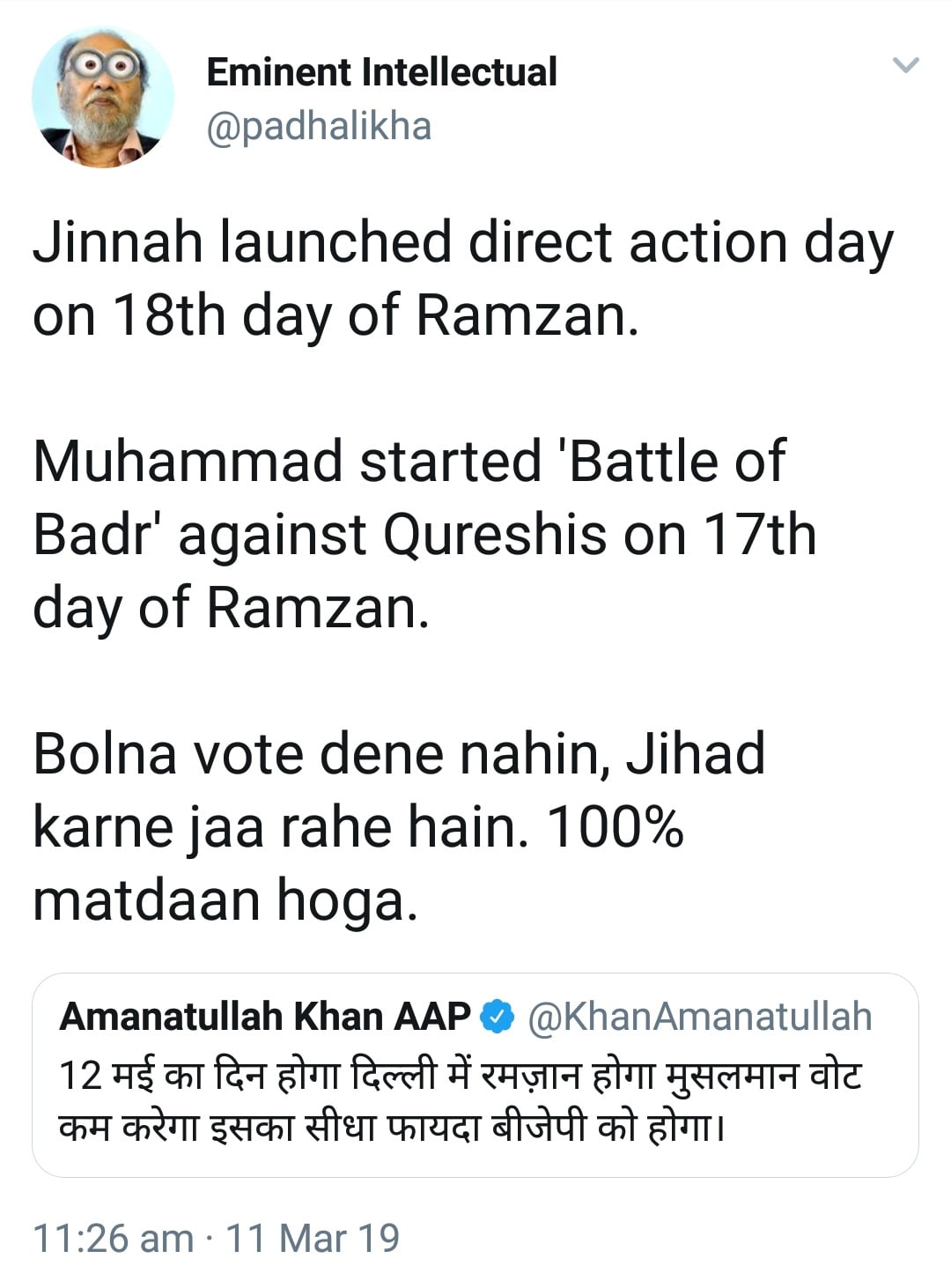
Task: Open the tweet options chevron dropdown
Action: [x=906, y=65]
